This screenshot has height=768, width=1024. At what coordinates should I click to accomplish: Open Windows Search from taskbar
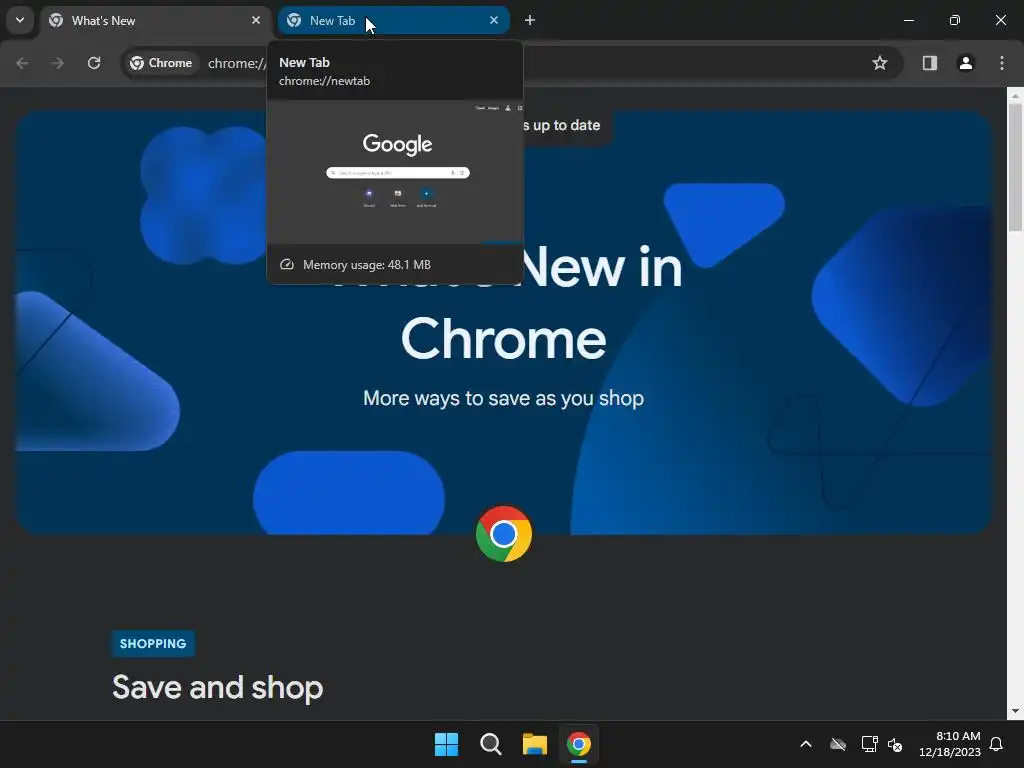(x=490, y=744)
